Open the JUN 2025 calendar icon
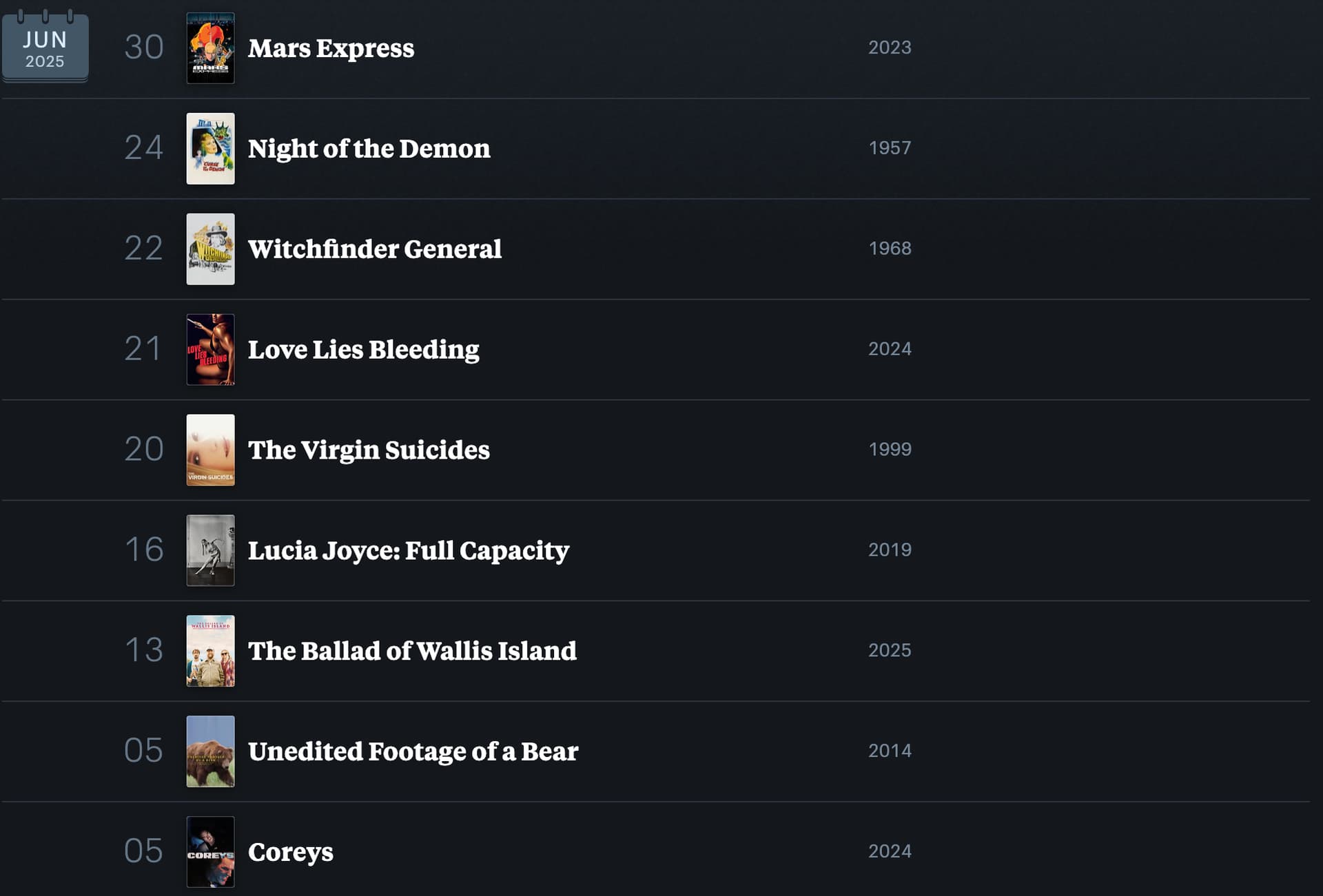Screen dimensions: 1323x896 45,46
